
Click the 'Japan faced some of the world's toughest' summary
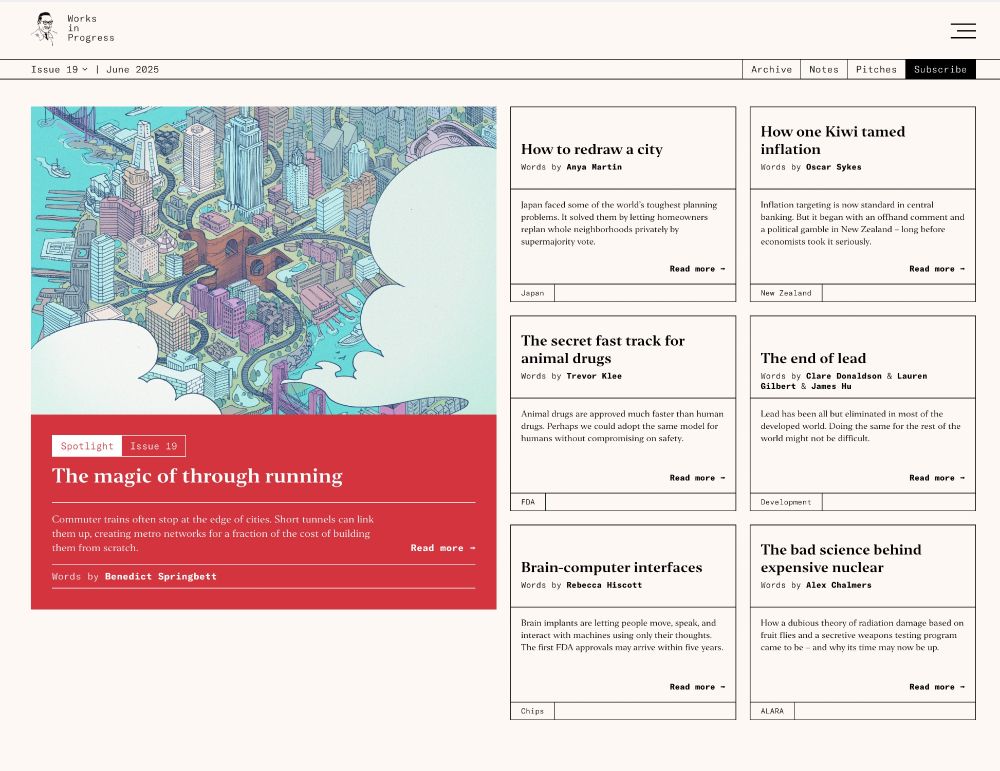click(x=619, y=223)
